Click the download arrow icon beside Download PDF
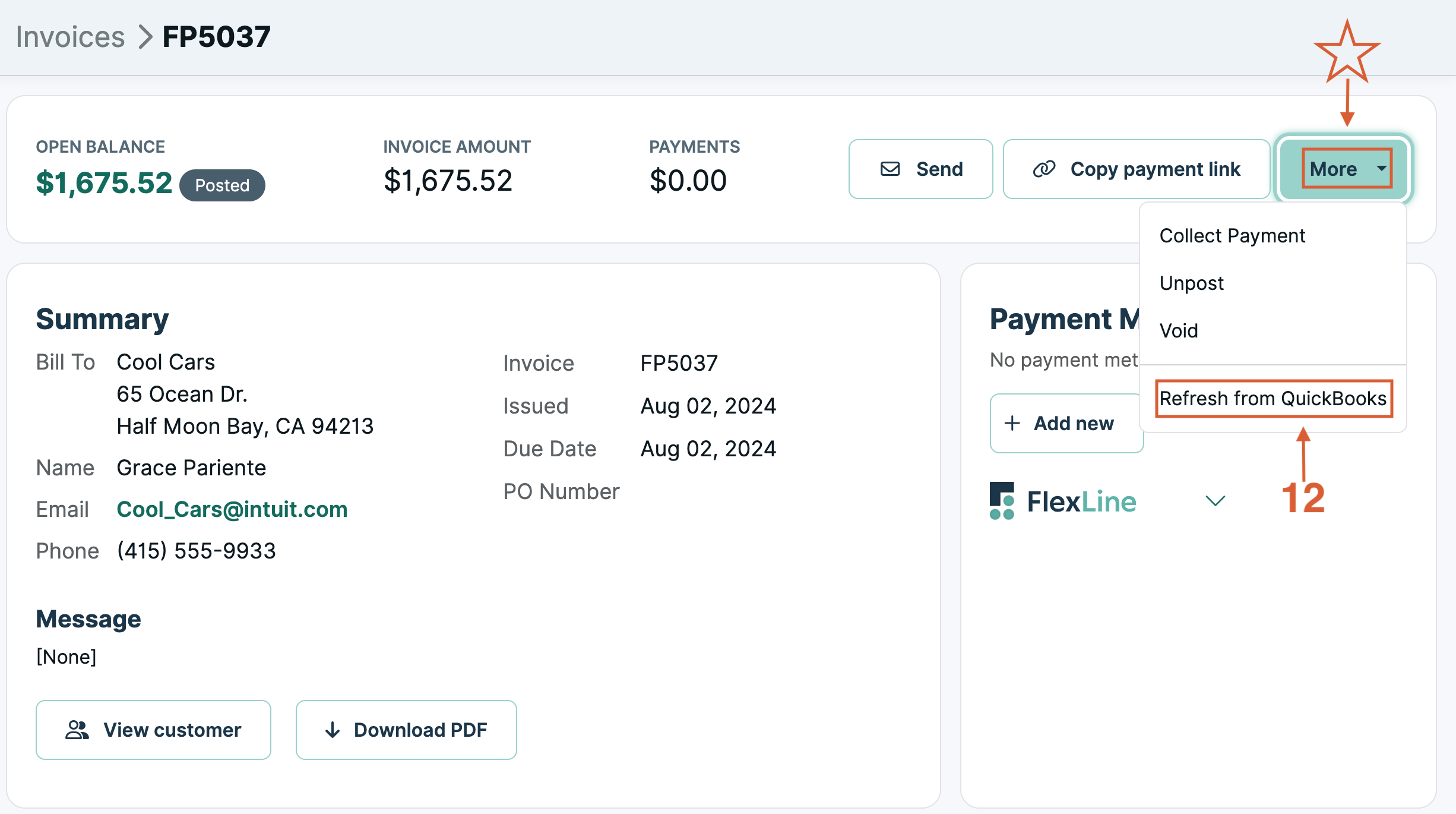 click(333, 730)
